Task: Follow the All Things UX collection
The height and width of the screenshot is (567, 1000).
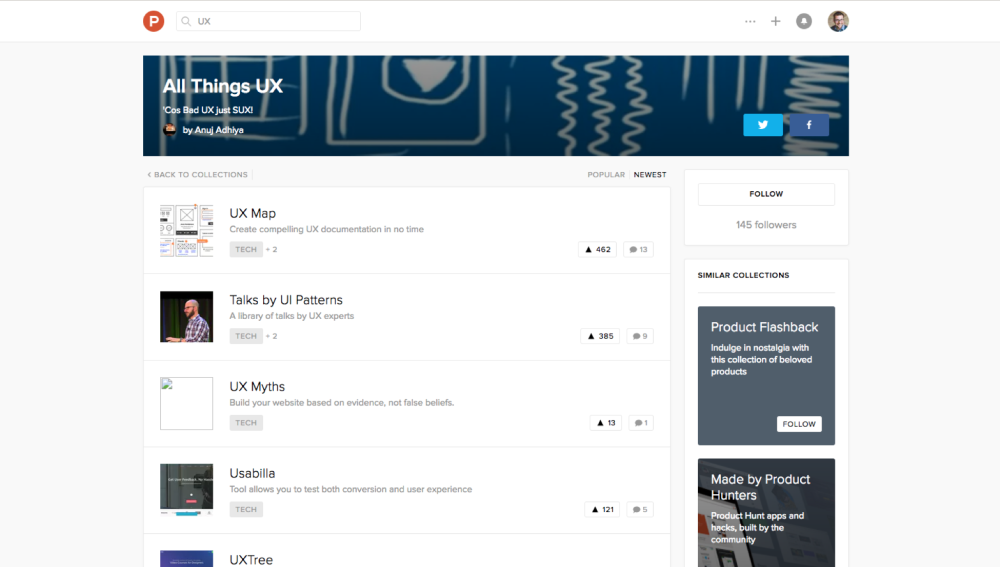Action: (x=766, y=194)
